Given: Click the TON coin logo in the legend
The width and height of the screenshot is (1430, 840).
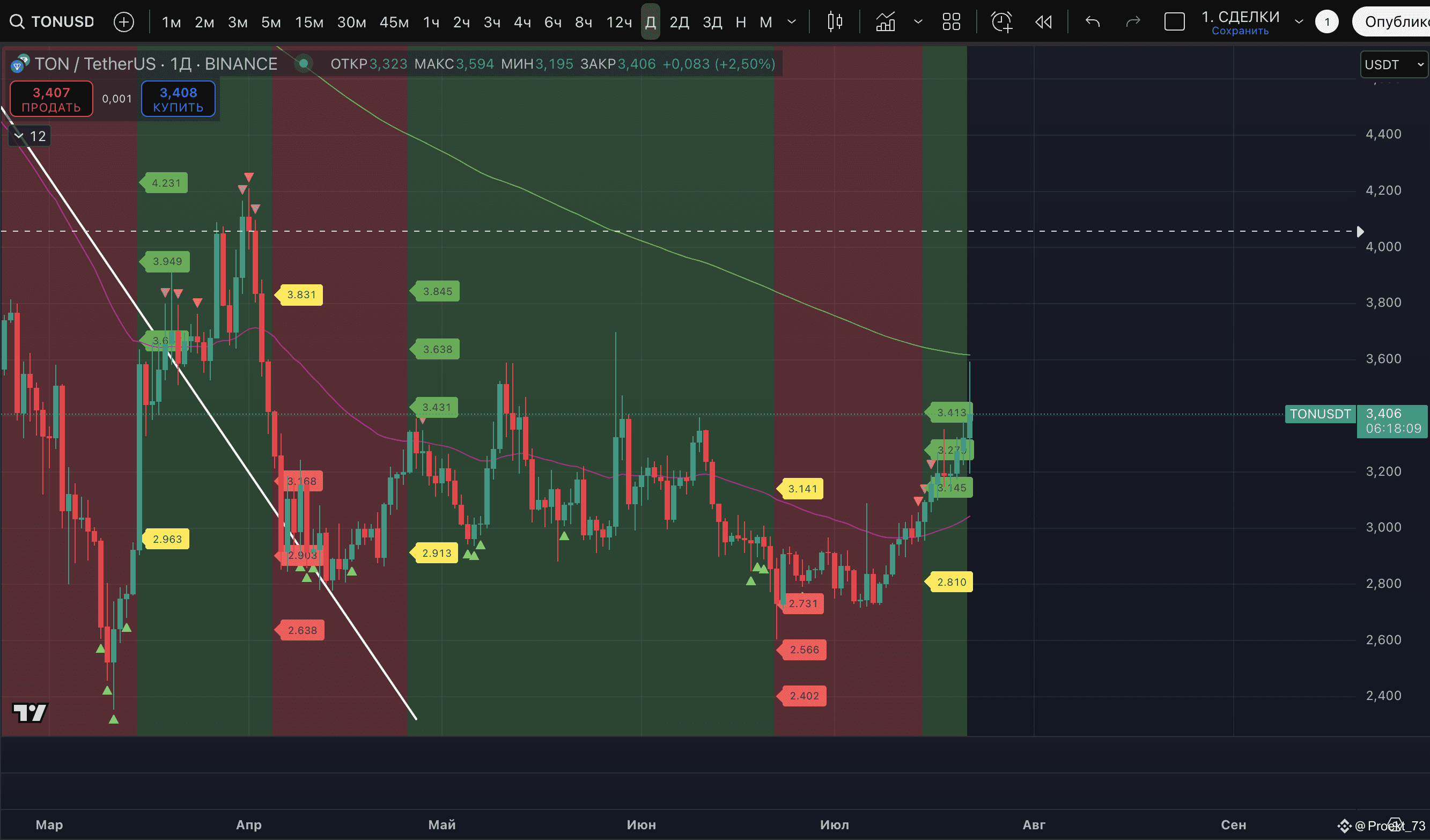Looking at the screenshot, I should 20,63.
